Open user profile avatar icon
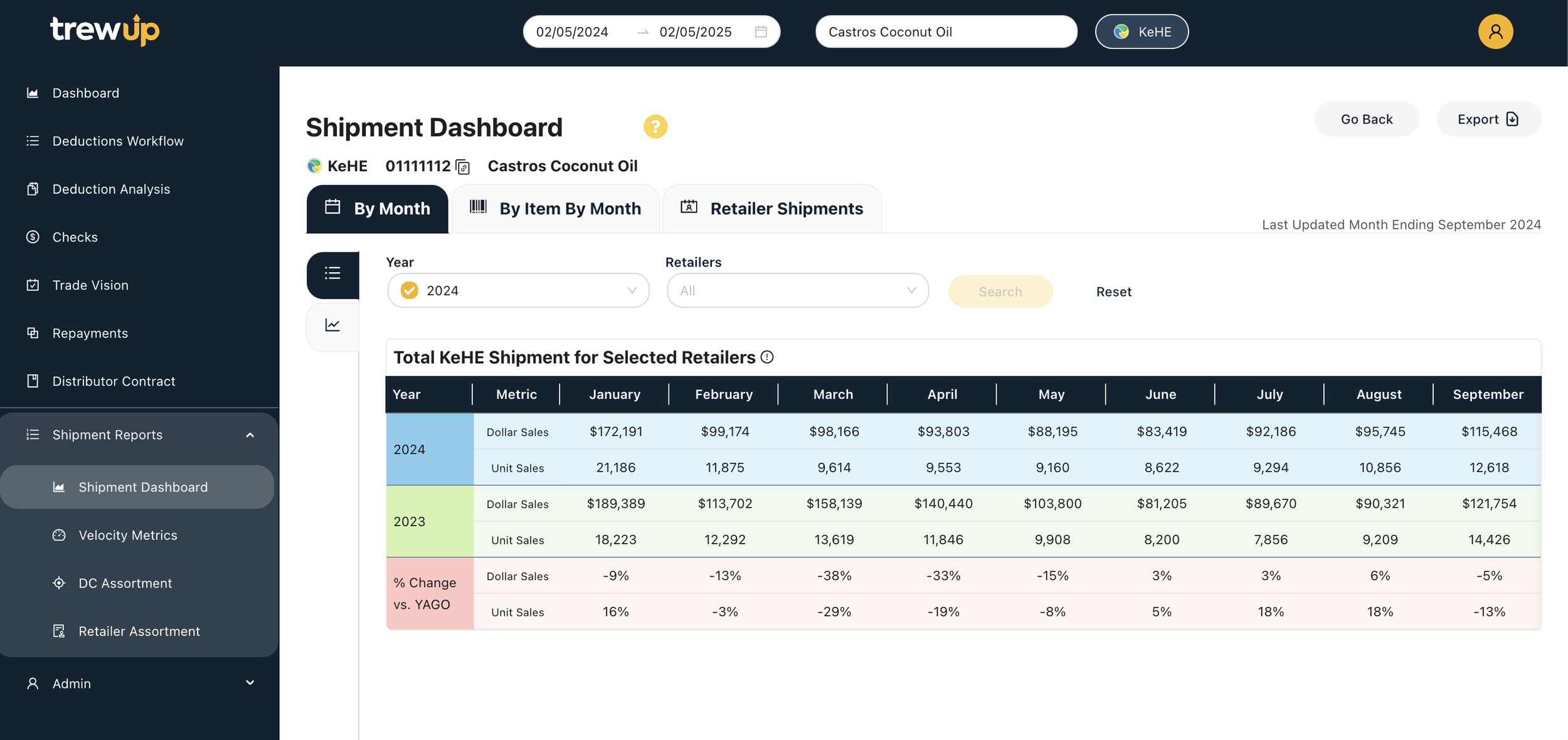 [x=1495, y=31]
